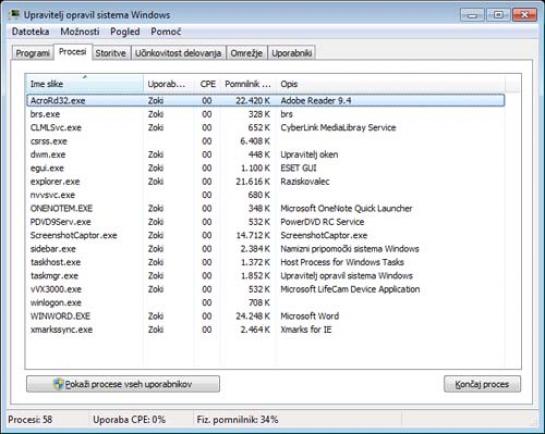Click Namizni pripomočki sistema Windows description
Screen dimensions: 545x434
[x=350, y=249]
